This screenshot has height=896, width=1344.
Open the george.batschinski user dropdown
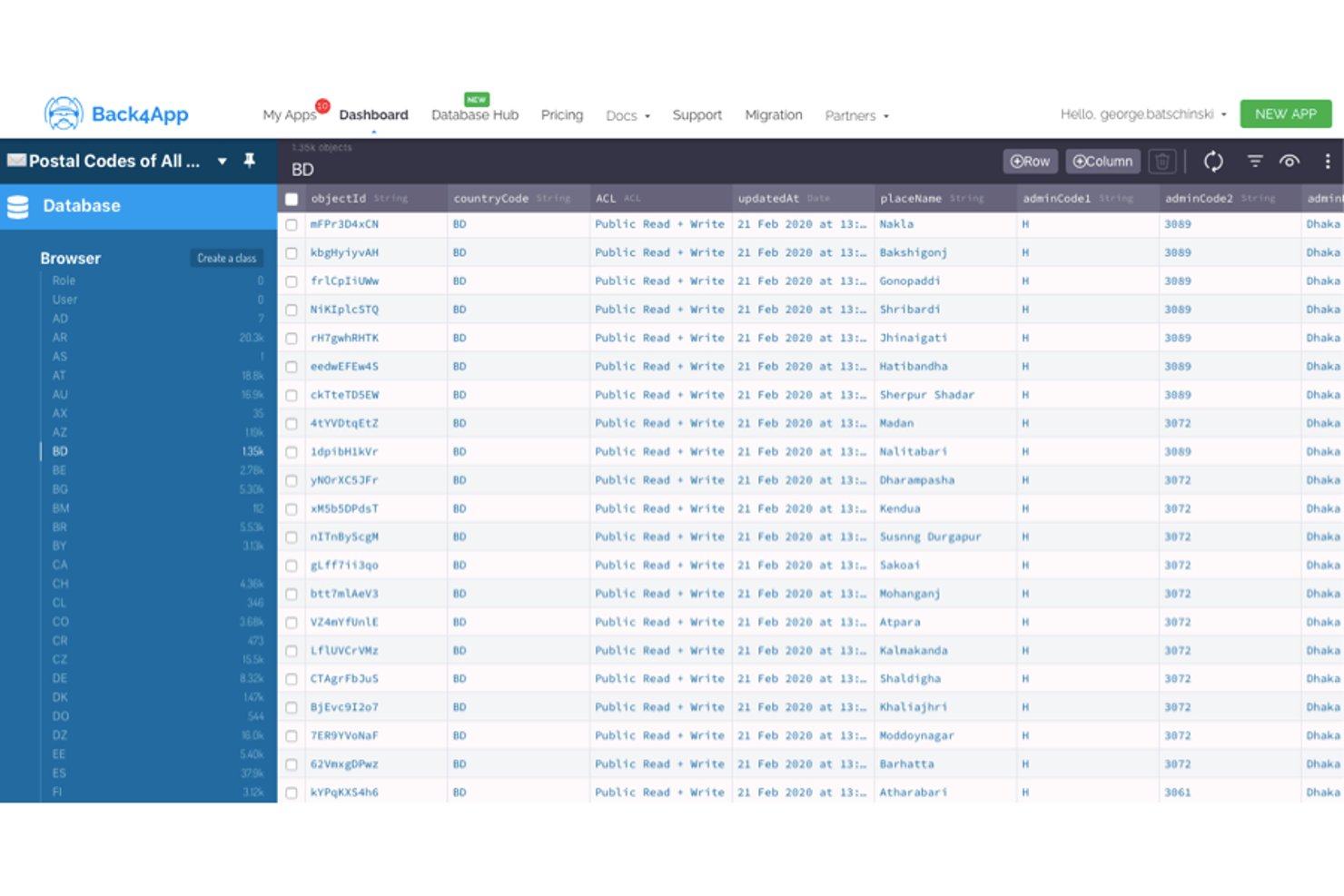(1143, 114)
